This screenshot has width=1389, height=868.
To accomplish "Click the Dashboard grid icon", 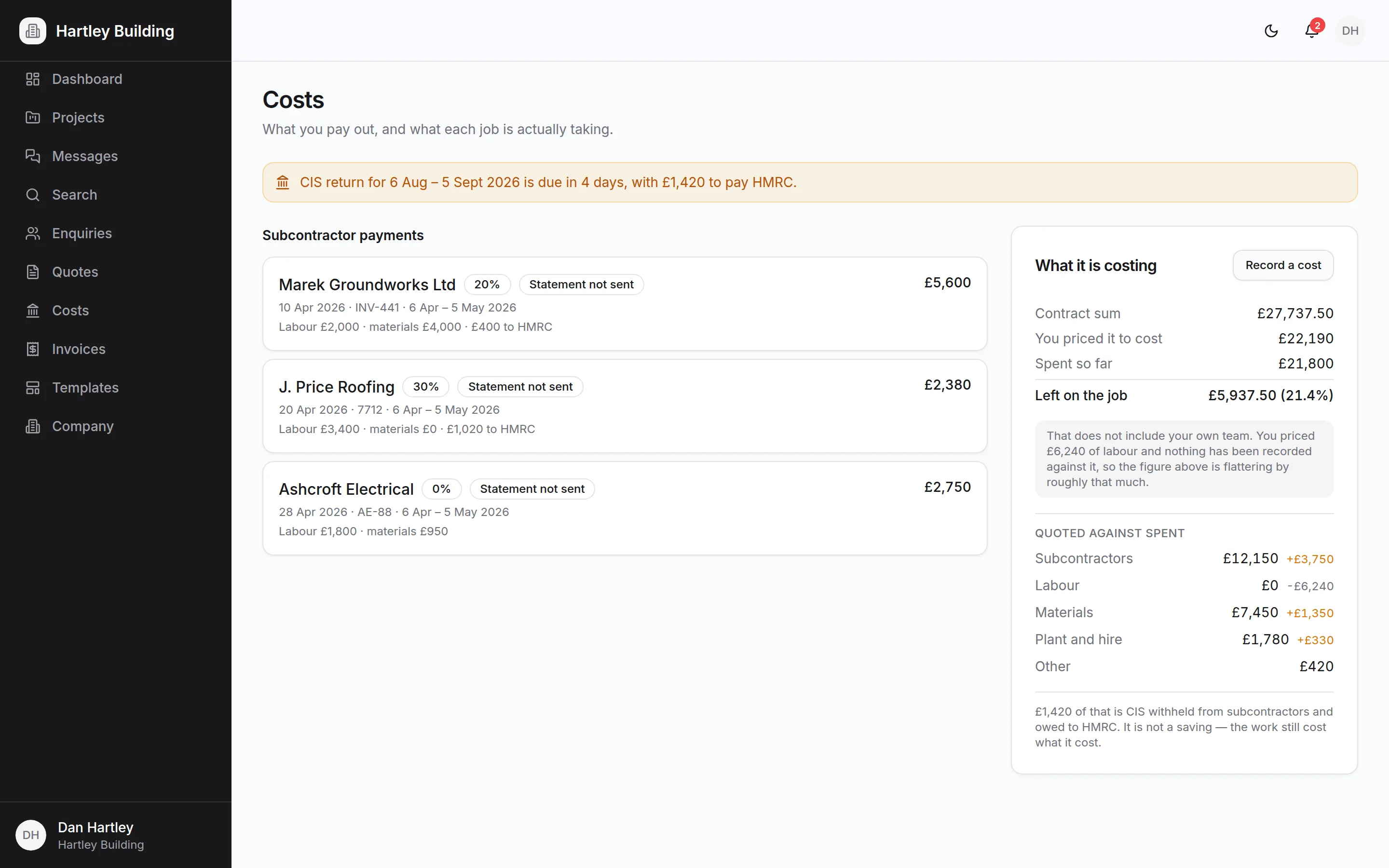I will pyautogui.click(x=33, y=79).
